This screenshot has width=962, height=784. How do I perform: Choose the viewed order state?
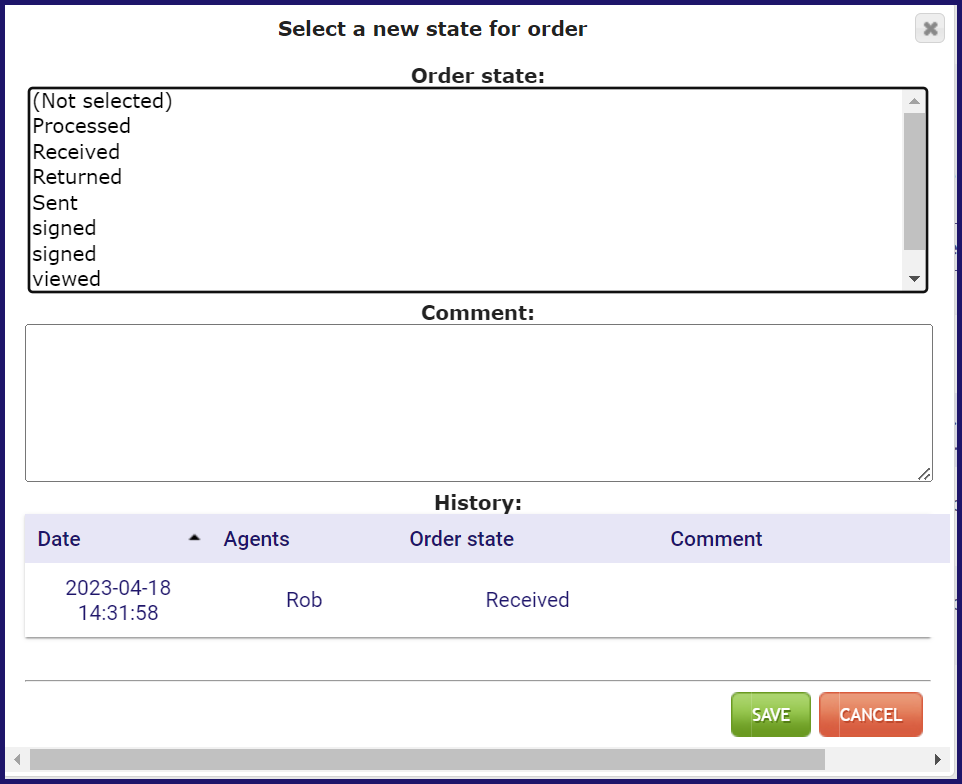[66, 279]
